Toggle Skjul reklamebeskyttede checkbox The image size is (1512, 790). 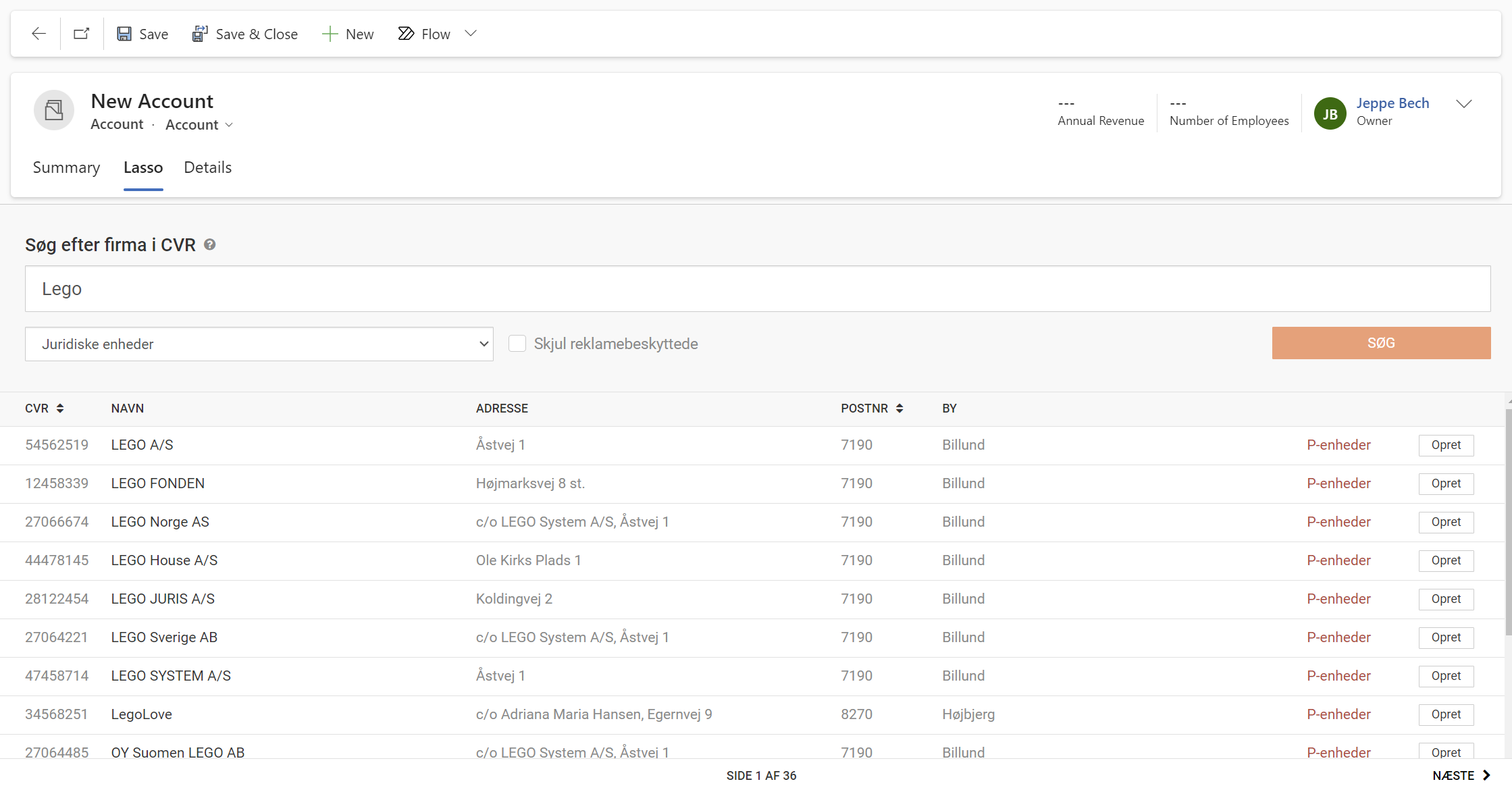click(x=517, y=344)
